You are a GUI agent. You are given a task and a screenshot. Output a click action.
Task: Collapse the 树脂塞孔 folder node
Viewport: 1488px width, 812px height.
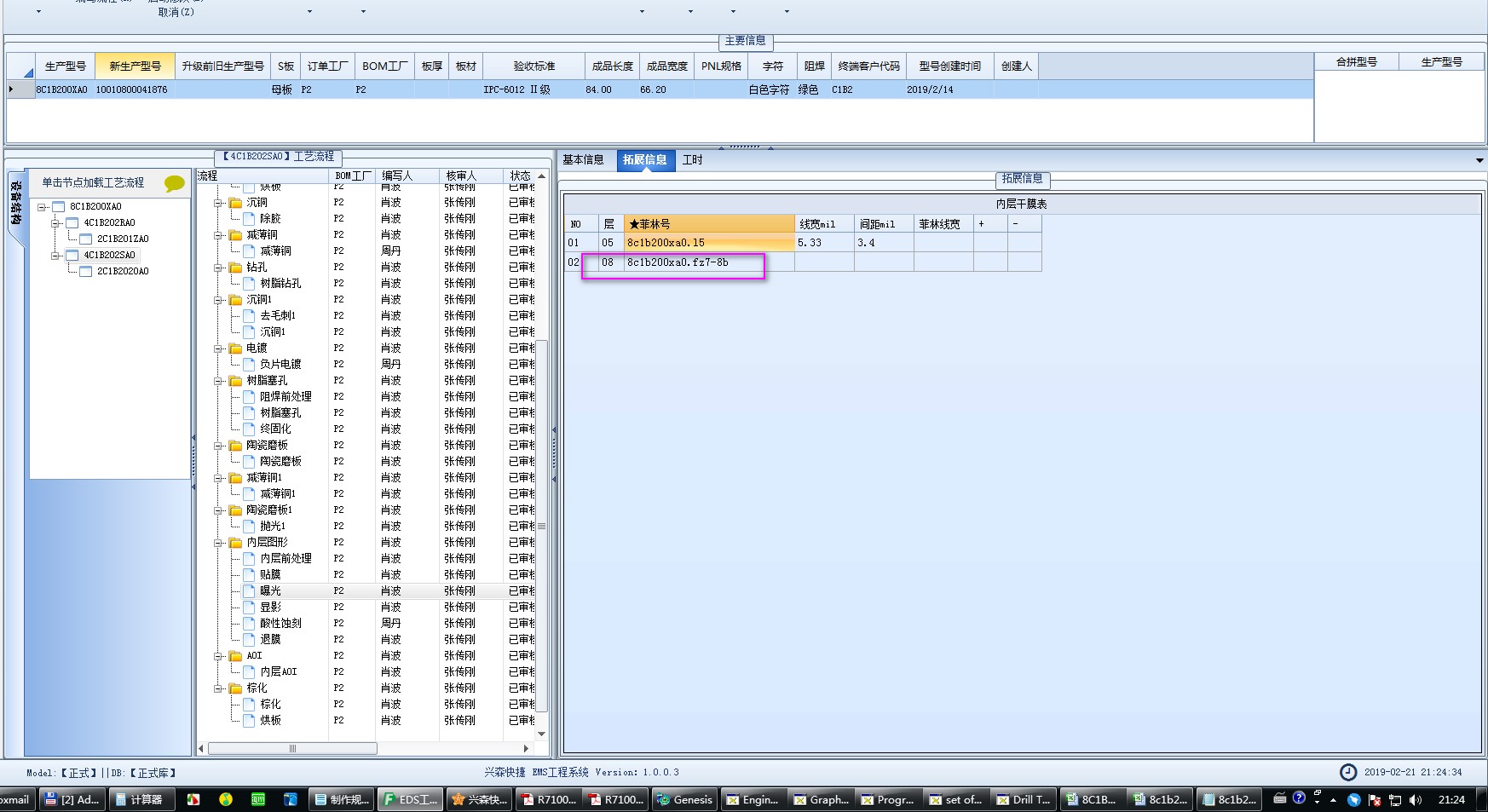218,381
